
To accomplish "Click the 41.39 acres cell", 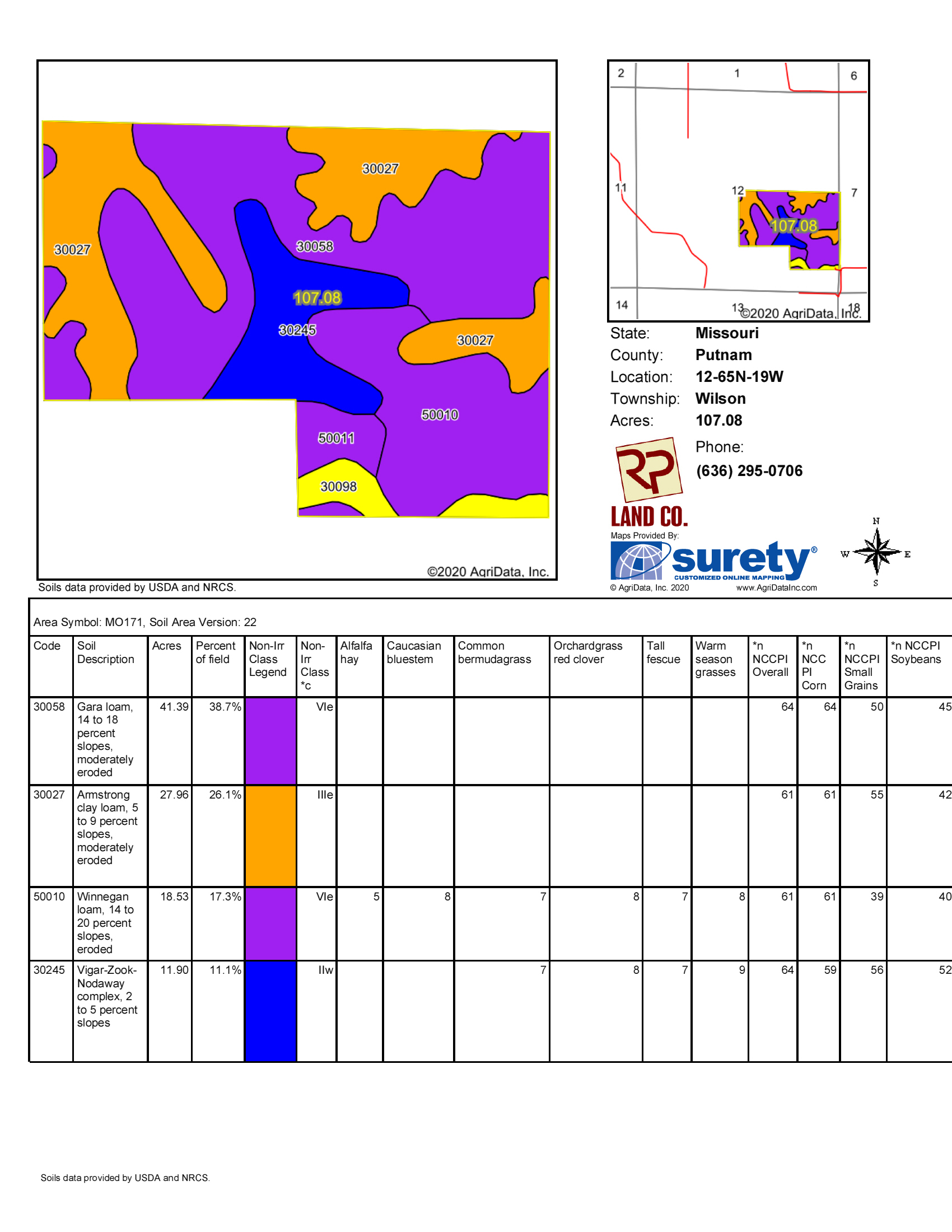I will tap(174, 707).
